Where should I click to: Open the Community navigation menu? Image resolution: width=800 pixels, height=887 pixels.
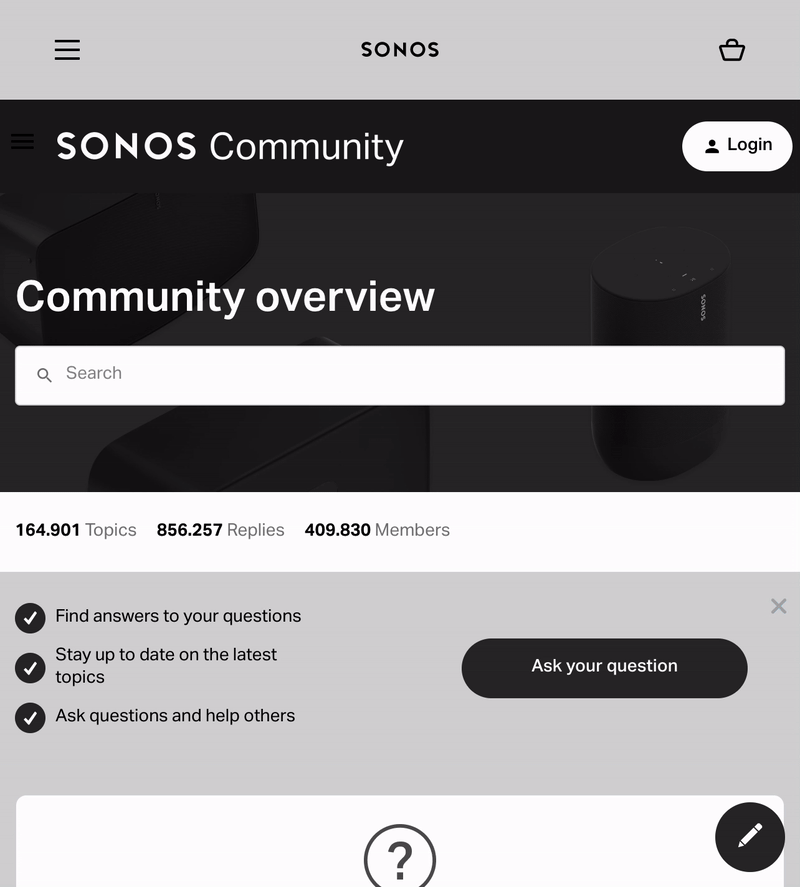pyautogui.click(x=22, y=142)
